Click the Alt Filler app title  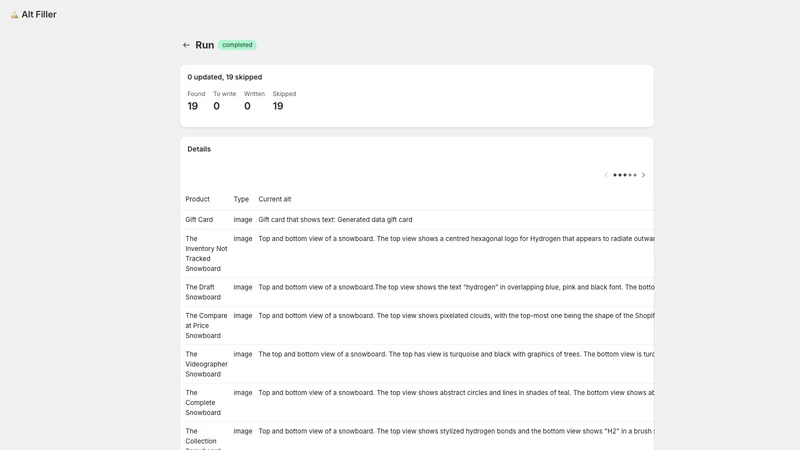39,15
